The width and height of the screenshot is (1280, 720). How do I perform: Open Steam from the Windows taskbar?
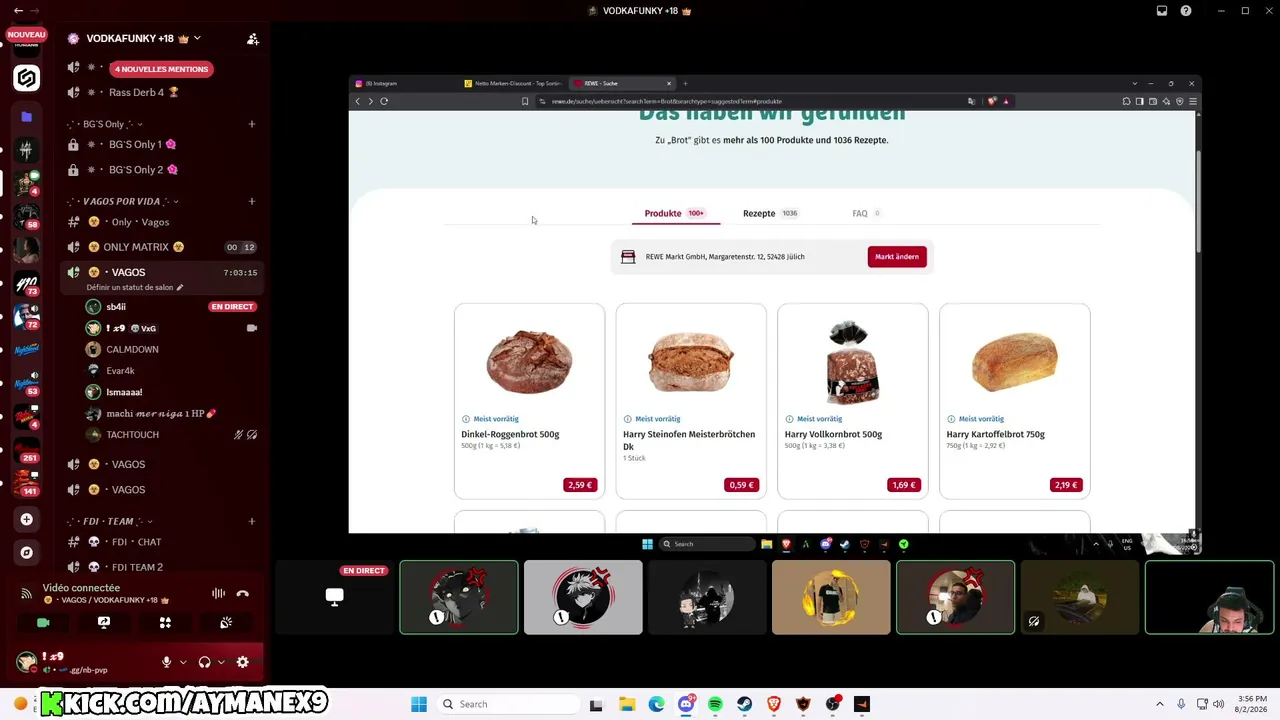745,704
